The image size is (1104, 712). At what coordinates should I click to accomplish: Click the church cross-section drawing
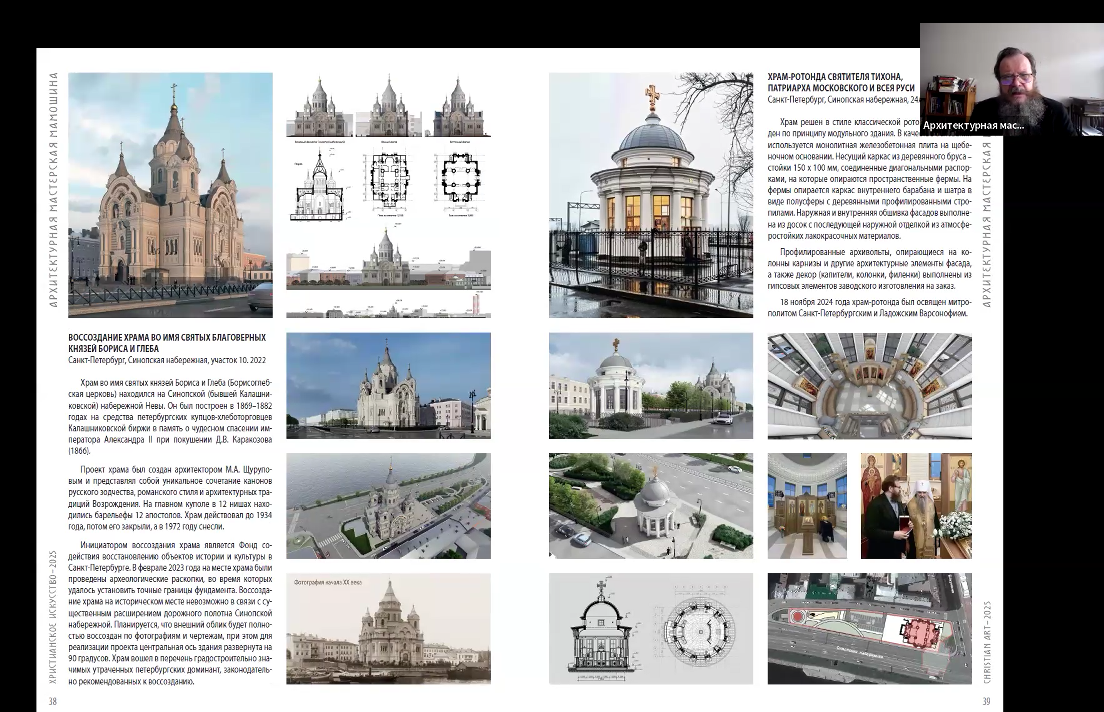coord(318,186)
